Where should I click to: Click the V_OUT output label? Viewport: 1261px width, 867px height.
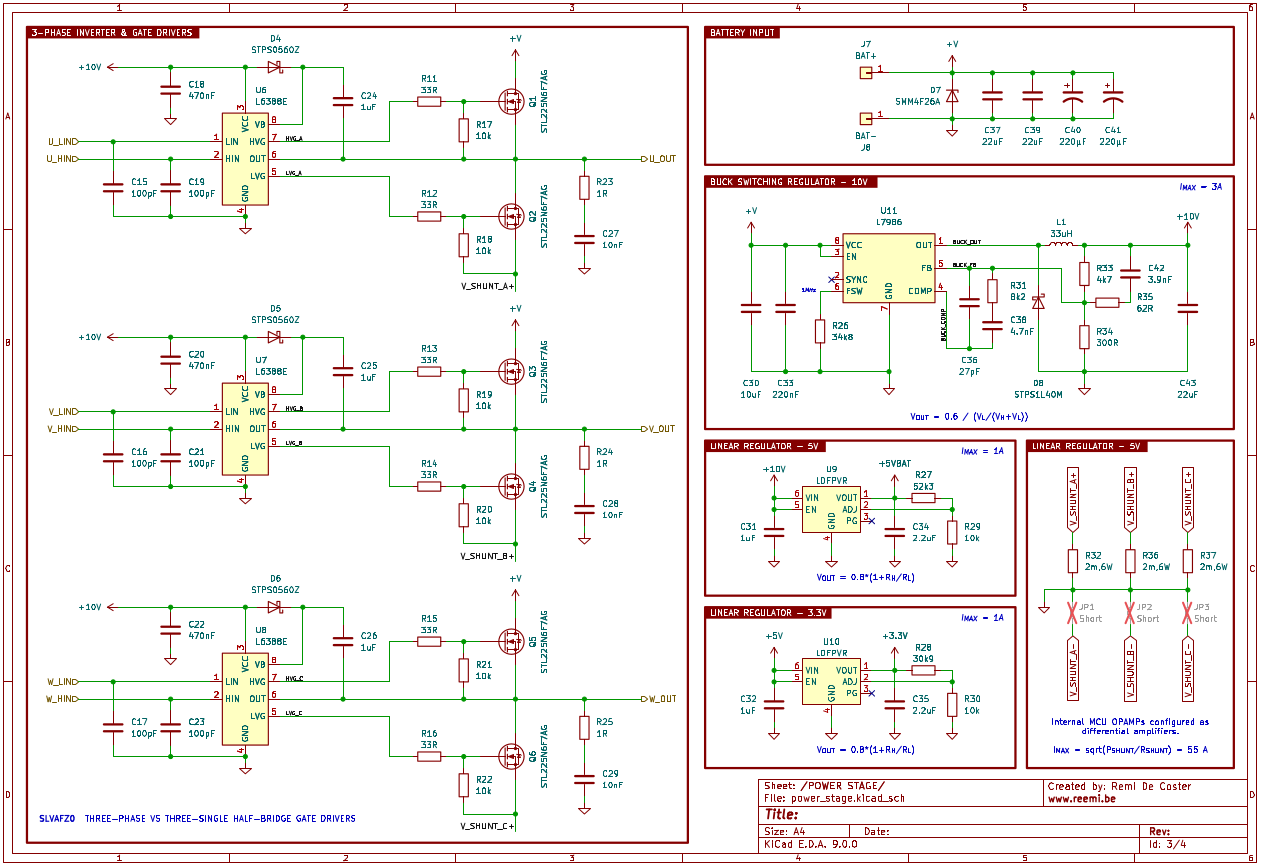[x=659, y=428]
